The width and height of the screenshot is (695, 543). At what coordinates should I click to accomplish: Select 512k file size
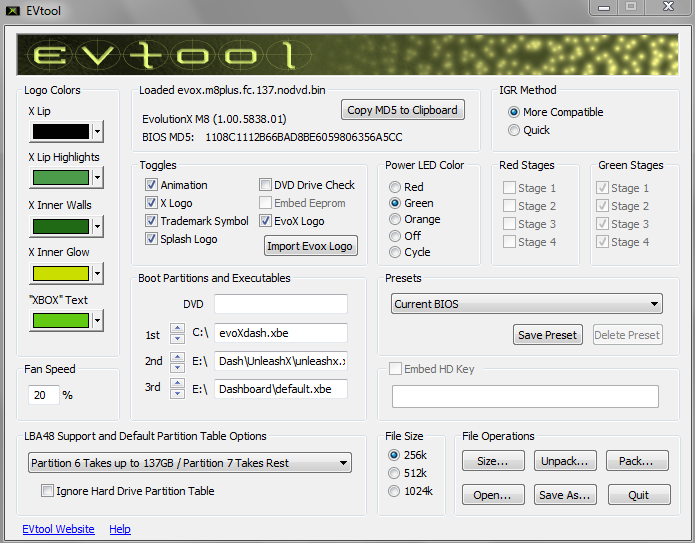tap(396, 473)
